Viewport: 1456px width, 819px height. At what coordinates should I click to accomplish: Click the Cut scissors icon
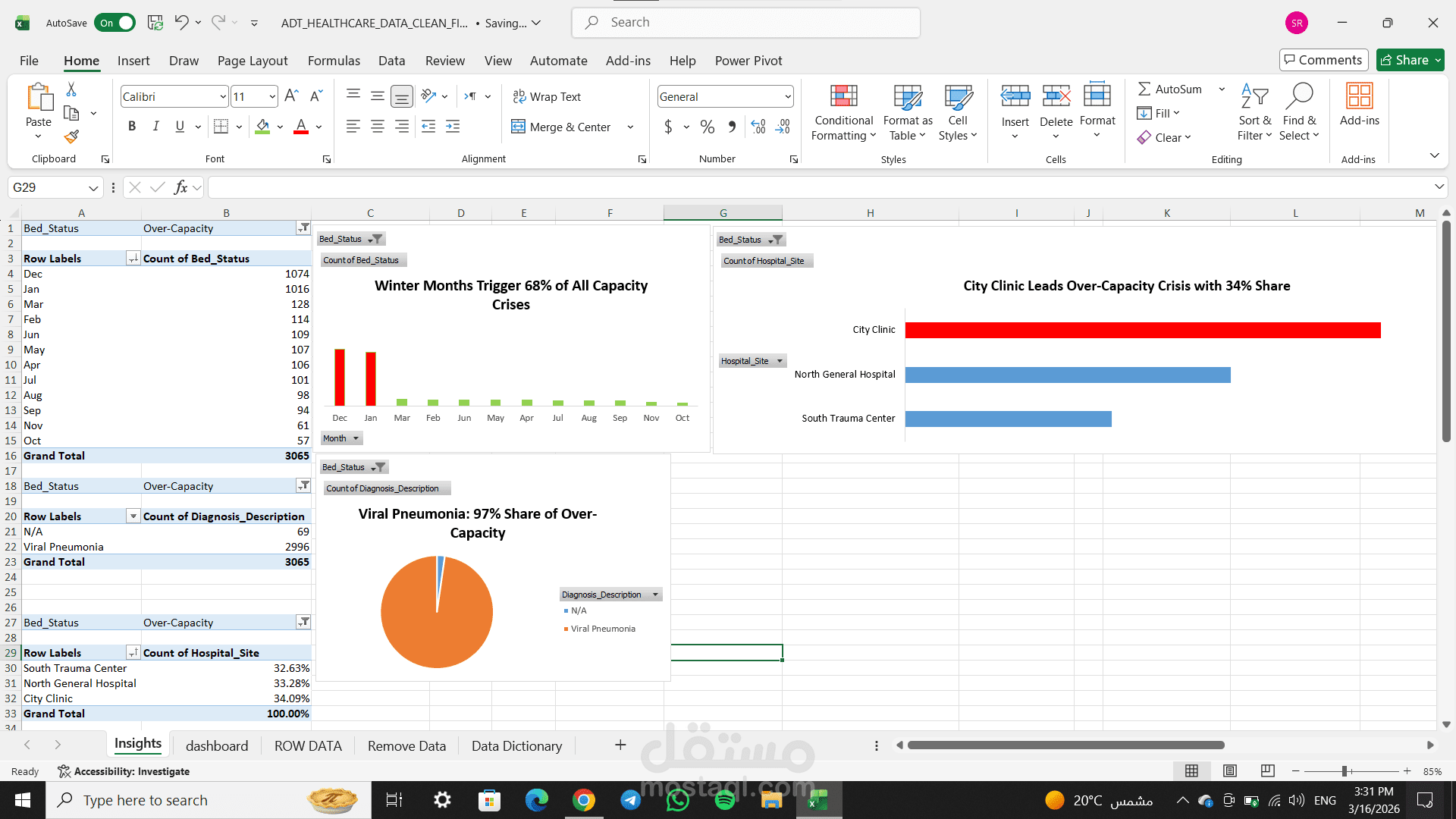[x=71, y=89]
